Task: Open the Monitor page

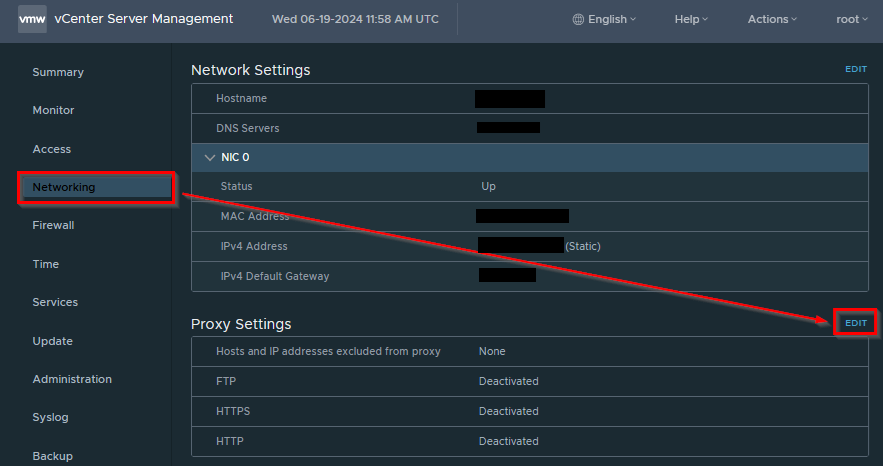Action: coord(53,110)
